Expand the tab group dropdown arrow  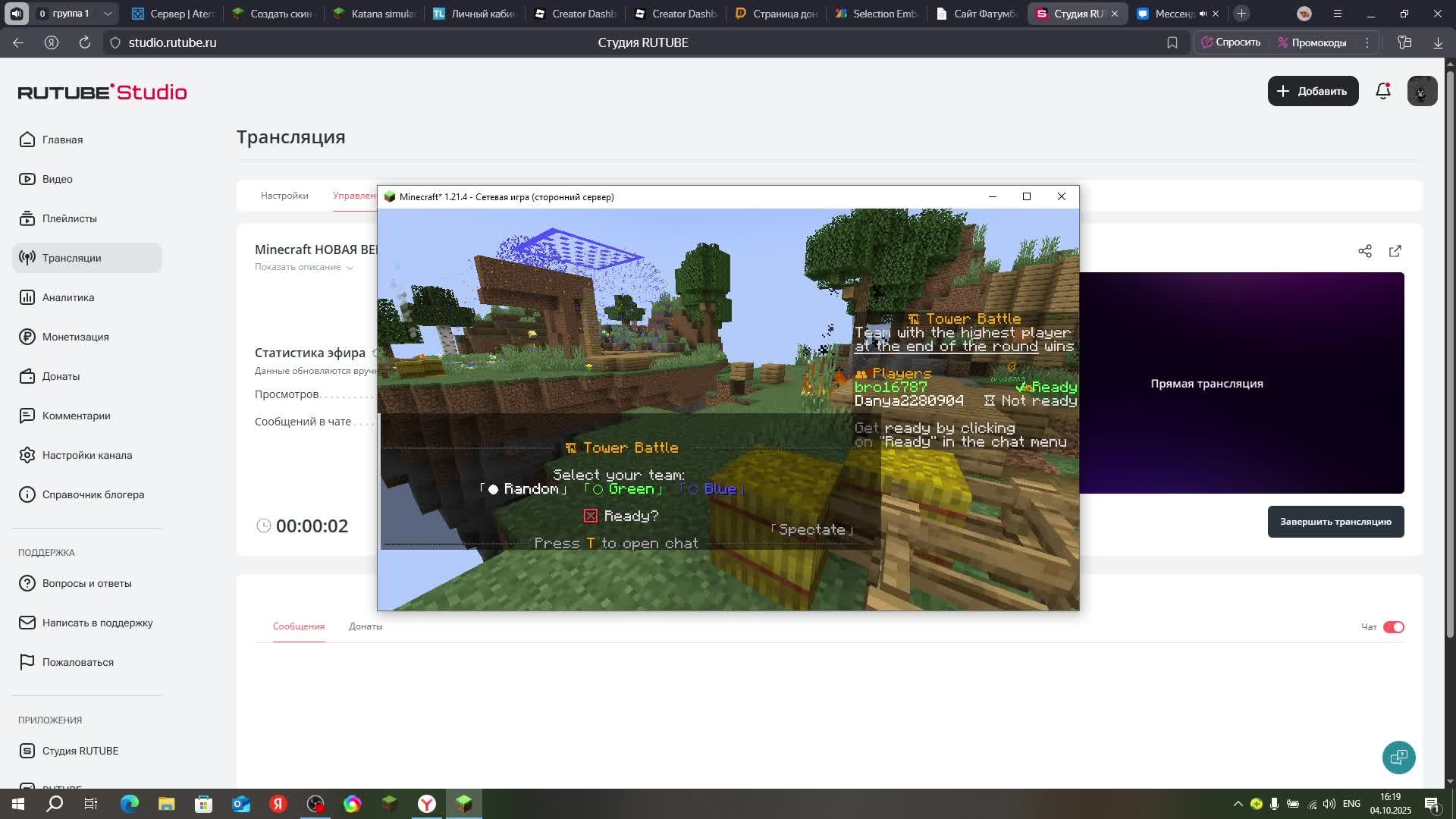[108, 14]
